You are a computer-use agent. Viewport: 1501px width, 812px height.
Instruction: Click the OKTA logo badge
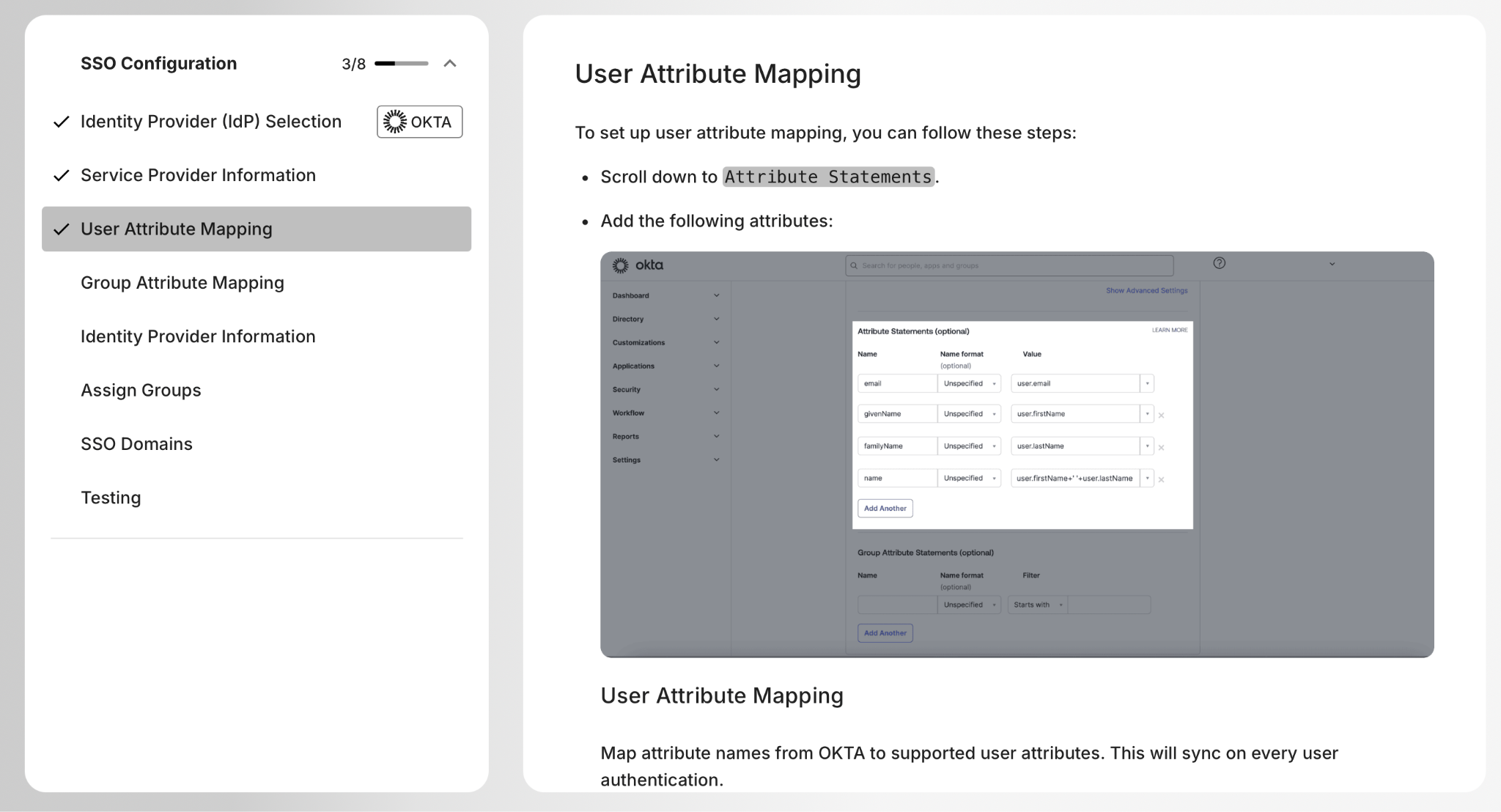coord(419,122)
